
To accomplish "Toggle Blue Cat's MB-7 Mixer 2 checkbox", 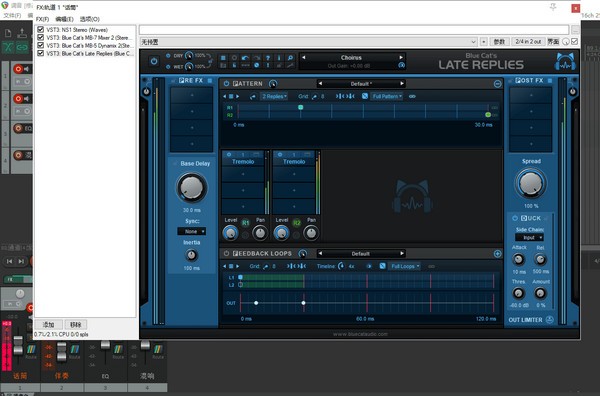I will pyautogui.click(x=40, y=37).
